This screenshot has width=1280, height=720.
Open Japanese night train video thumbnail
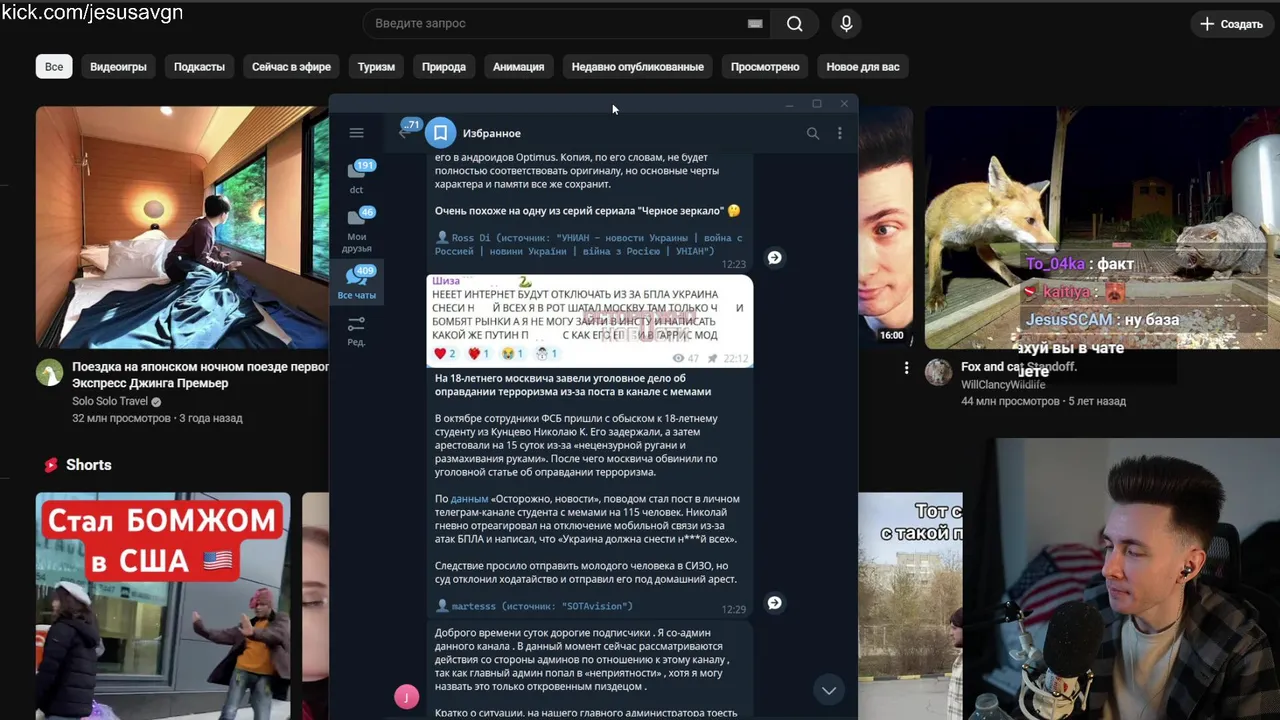pyautogui.click(x=182, y=227)
